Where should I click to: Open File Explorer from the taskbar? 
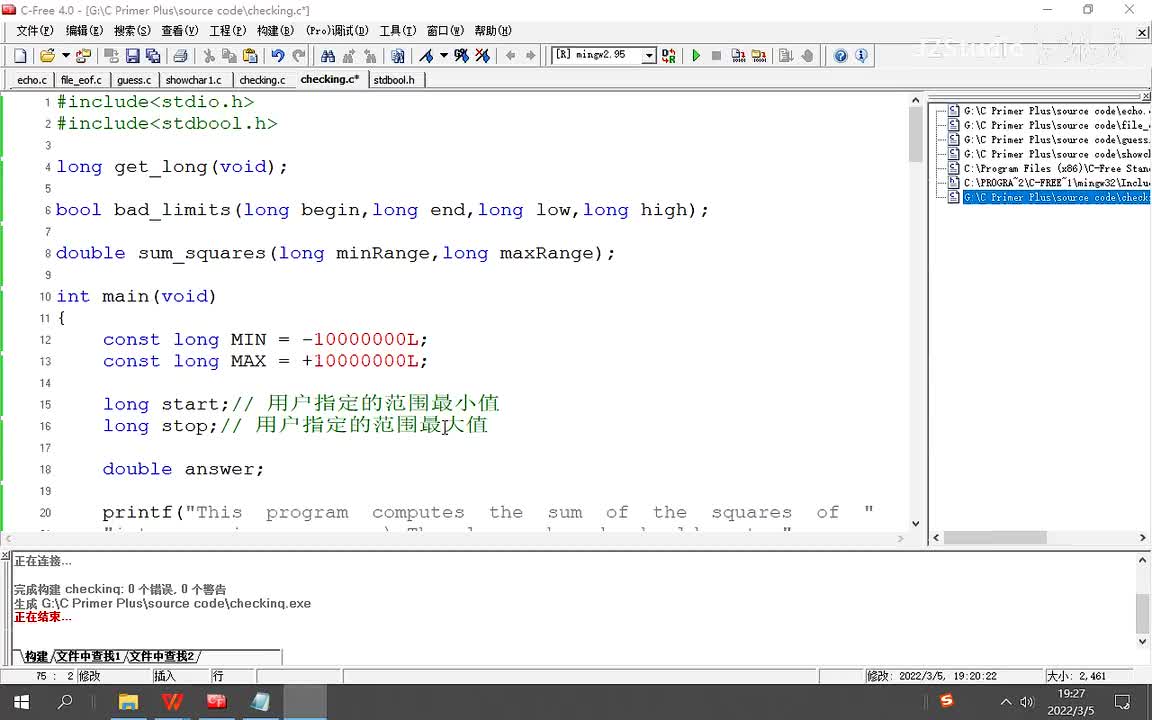129,702
